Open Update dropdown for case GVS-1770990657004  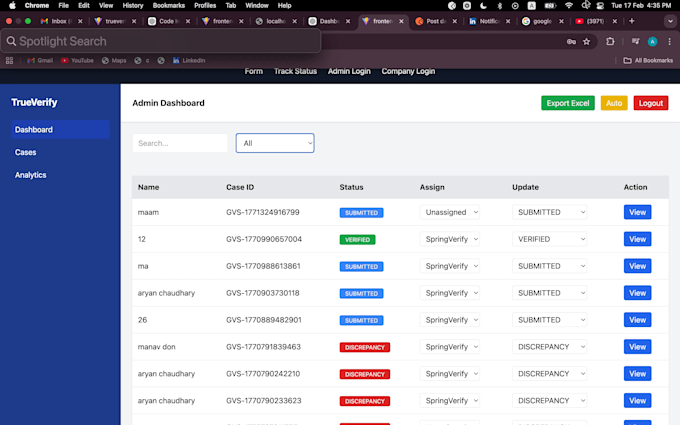(549, 239)
